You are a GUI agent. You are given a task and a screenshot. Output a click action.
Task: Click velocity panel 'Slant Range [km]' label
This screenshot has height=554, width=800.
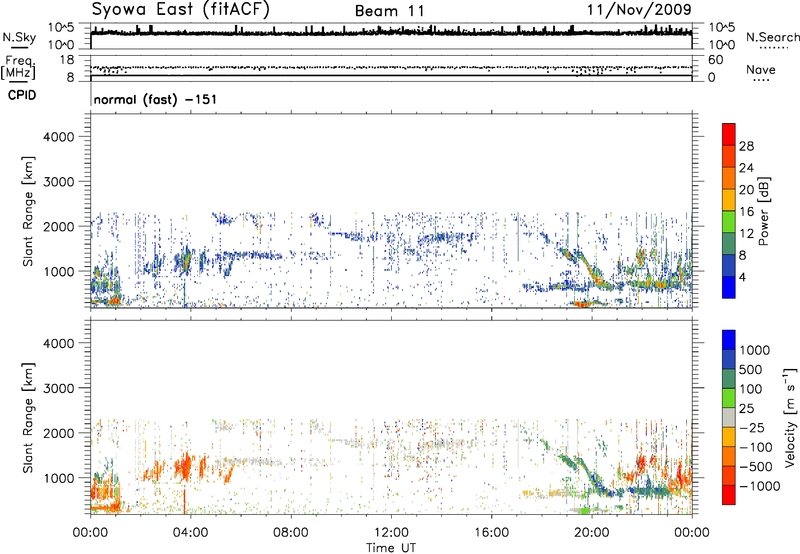click(x=28, y=417)
